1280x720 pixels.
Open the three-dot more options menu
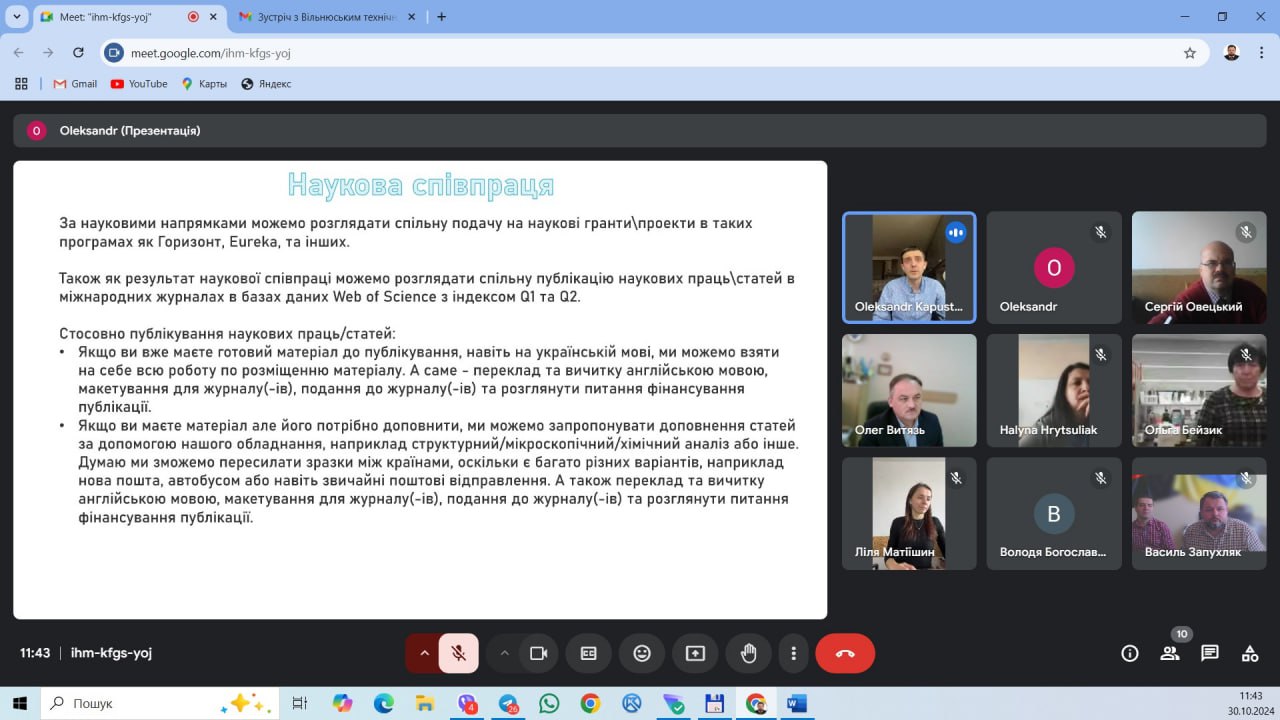794,653
